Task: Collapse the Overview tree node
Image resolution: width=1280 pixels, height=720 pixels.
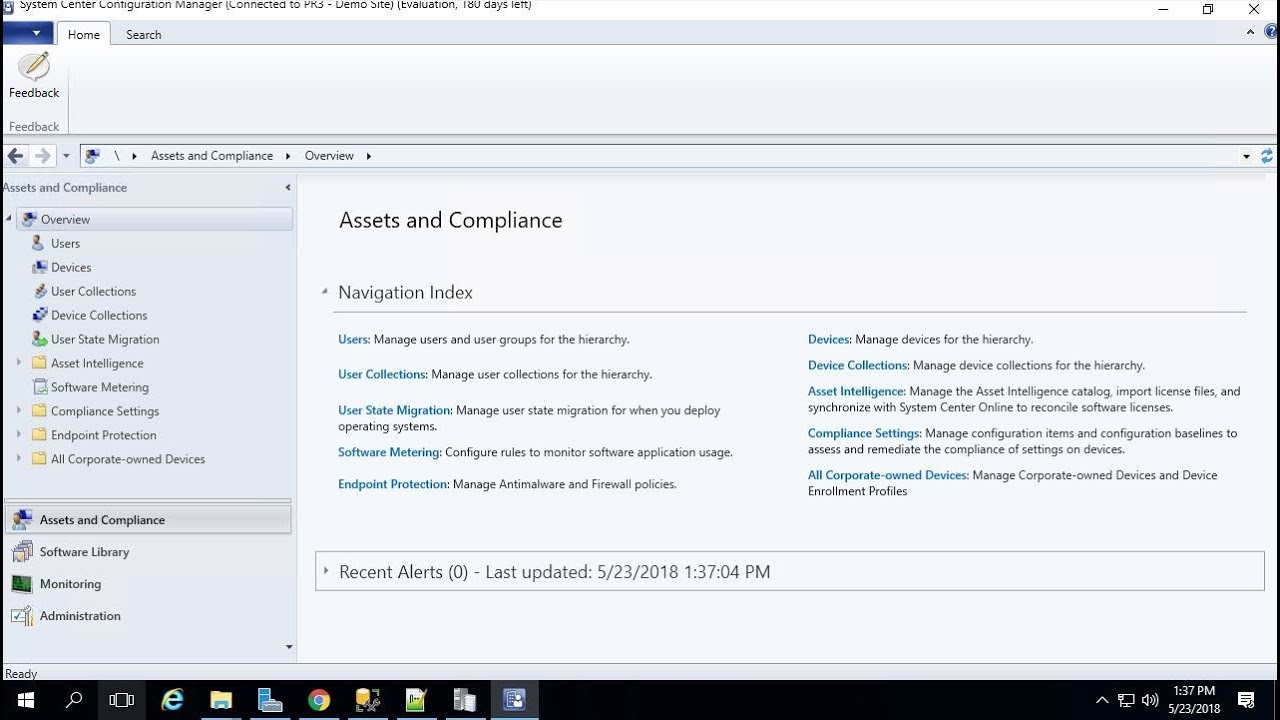Action: [9, 219]
